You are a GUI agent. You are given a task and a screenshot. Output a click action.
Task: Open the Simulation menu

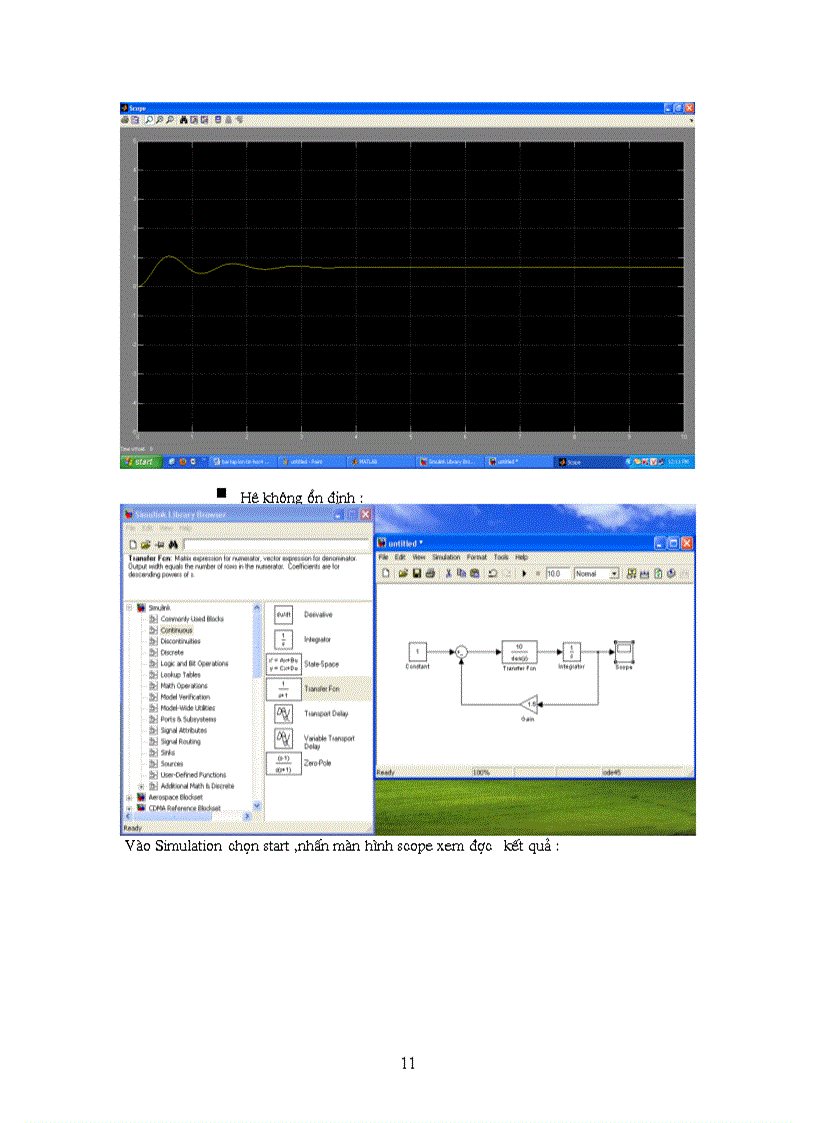point(448,558)
